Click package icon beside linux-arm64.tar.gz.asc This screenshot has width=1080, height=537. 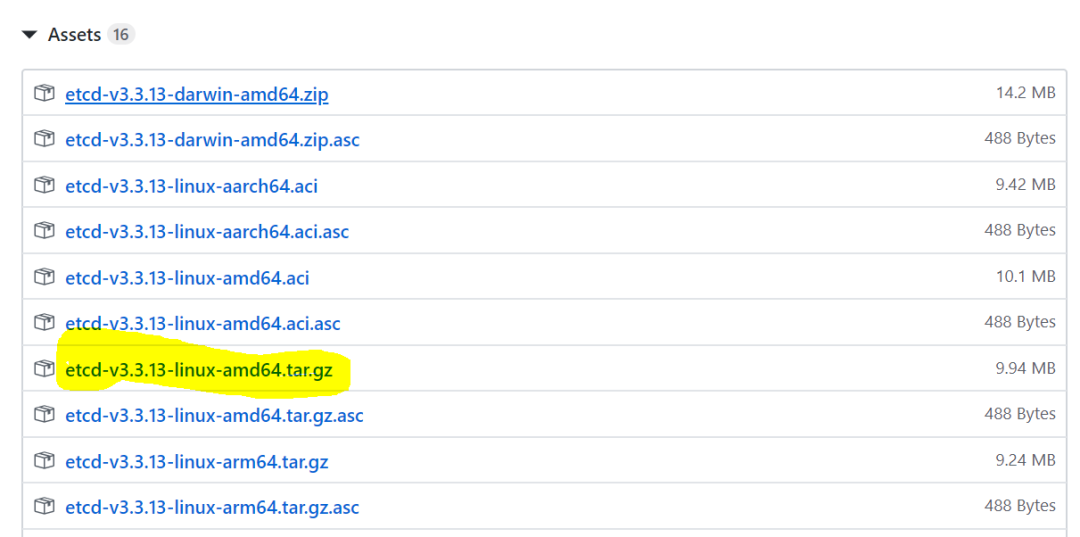pos(44,507)
